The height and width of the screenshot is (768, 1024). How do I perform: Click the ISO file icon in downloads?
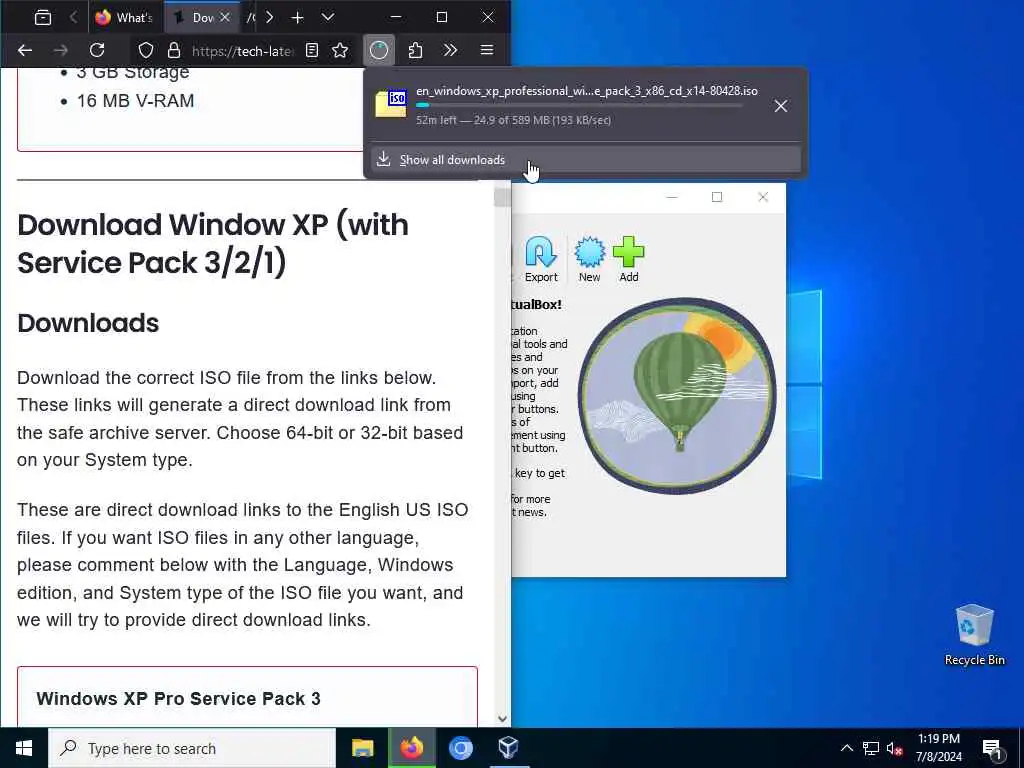(x=391, y=103)
